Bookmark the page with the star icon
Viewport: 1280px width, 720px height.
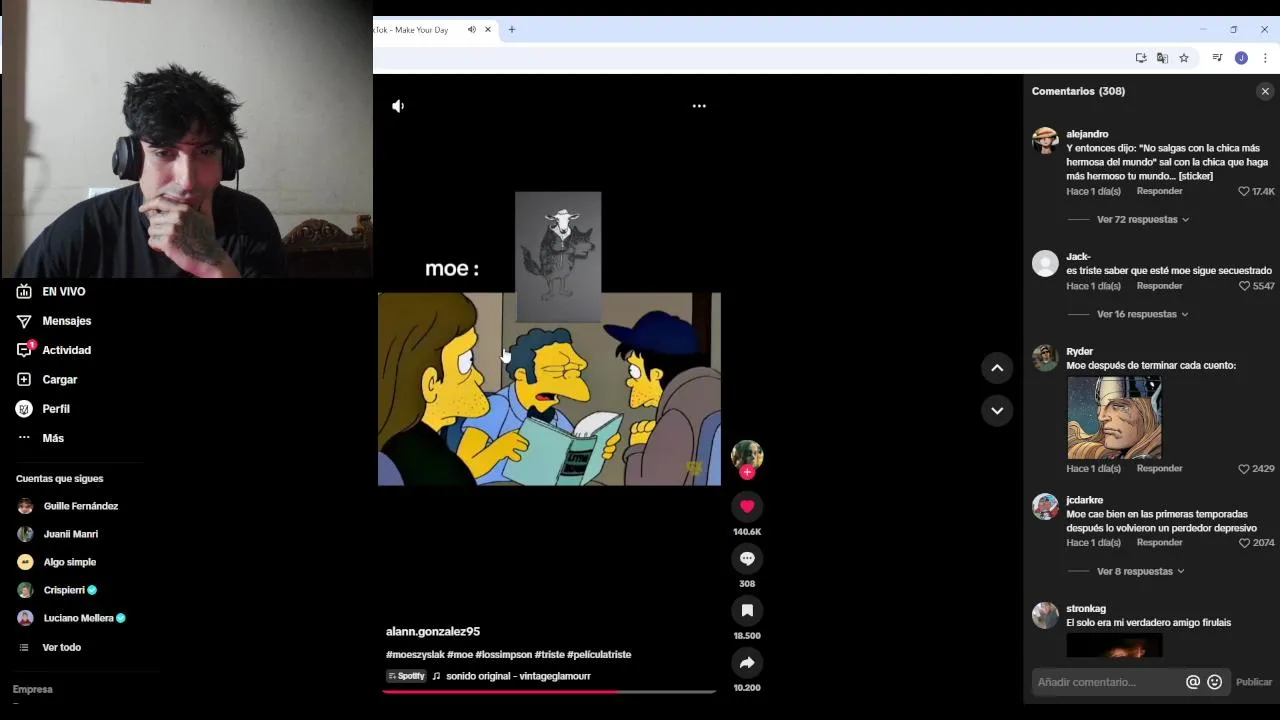[x=1184, y=58]
